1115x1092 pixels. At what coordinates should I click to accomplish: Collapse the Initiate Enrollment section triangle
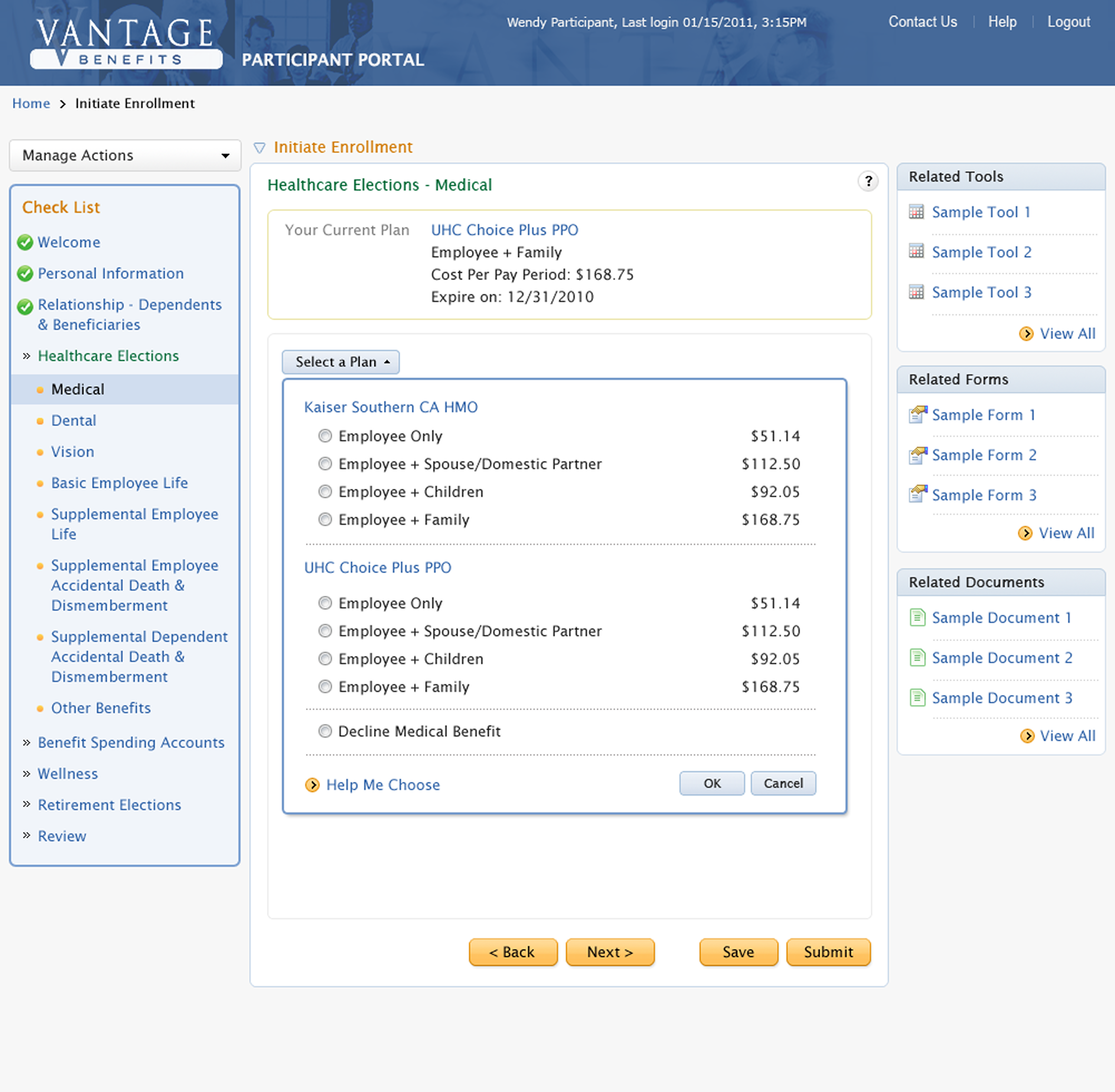point(260,148)
